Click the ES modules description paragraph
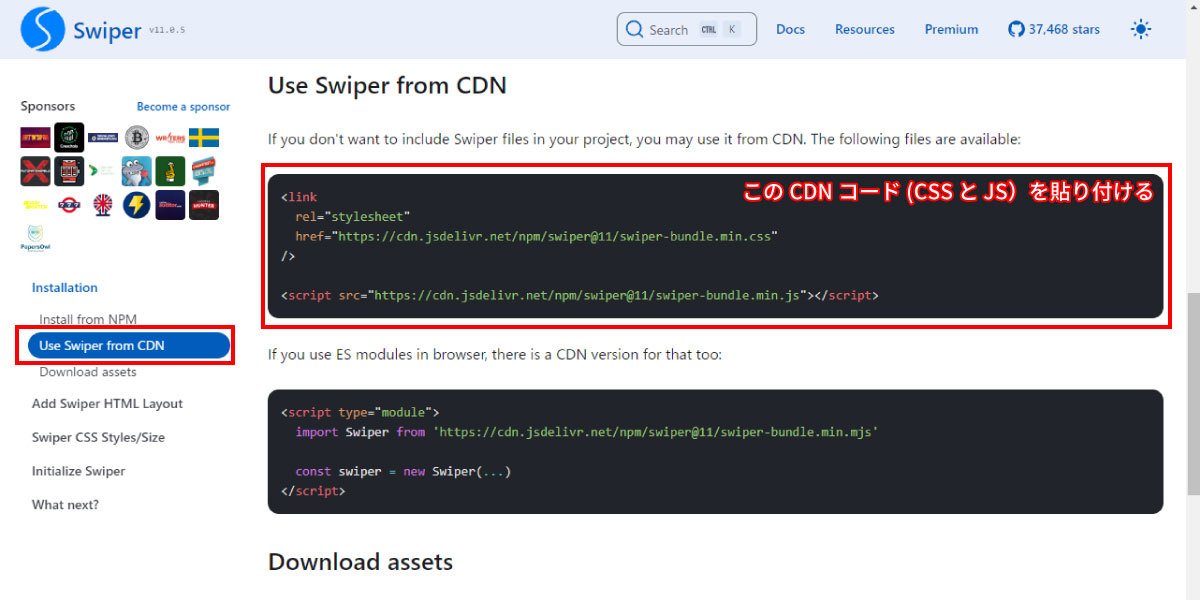This screenshot has height=600, width=1200. click(x=494, y=354)
